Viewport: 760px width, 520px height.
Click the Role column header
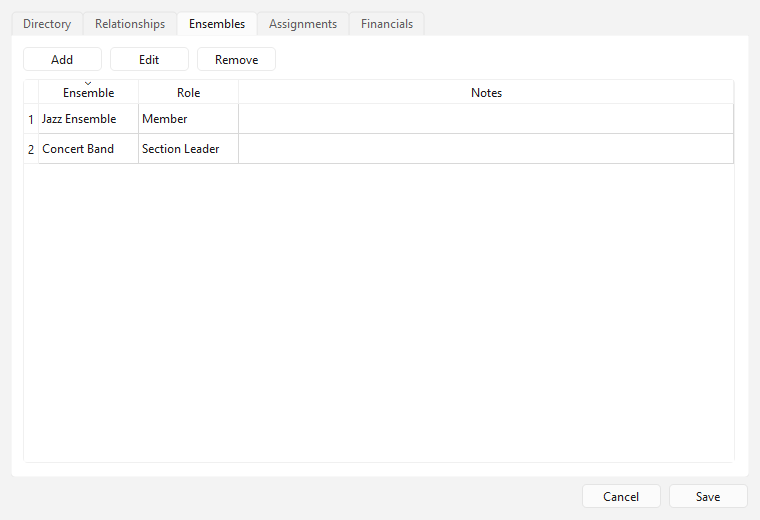[x=189, y=92]
